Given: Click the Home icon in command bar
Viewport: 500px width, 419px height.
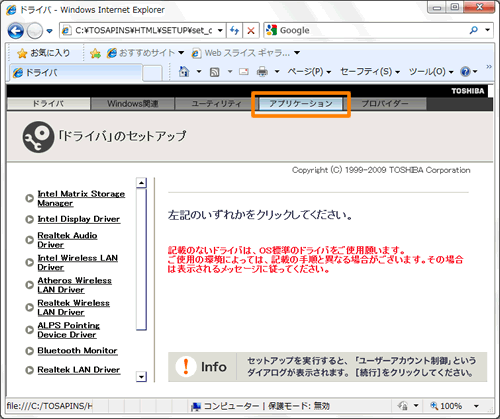Looking at the screenshot, I should tap(184, 71).
